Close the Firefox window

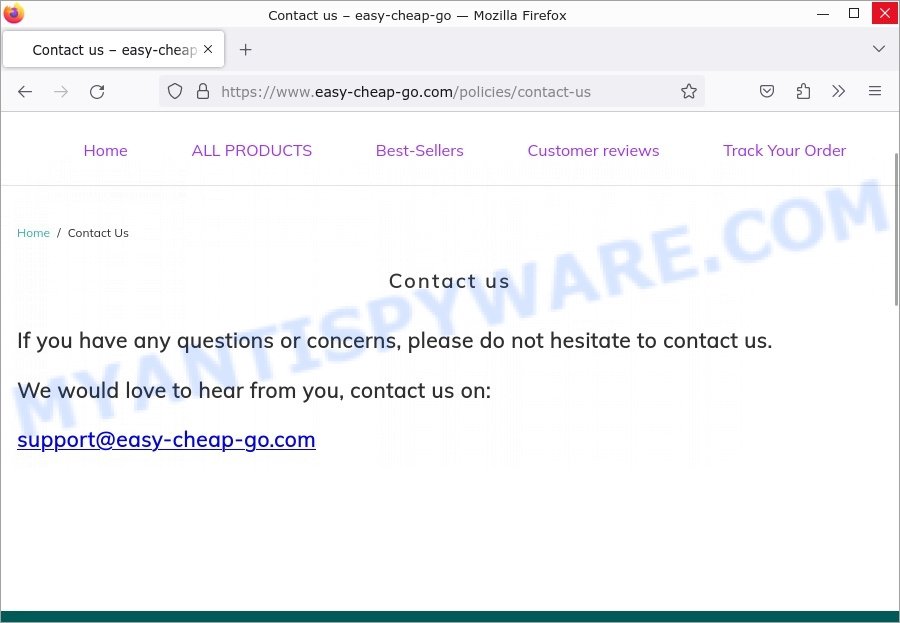(885, 13)
